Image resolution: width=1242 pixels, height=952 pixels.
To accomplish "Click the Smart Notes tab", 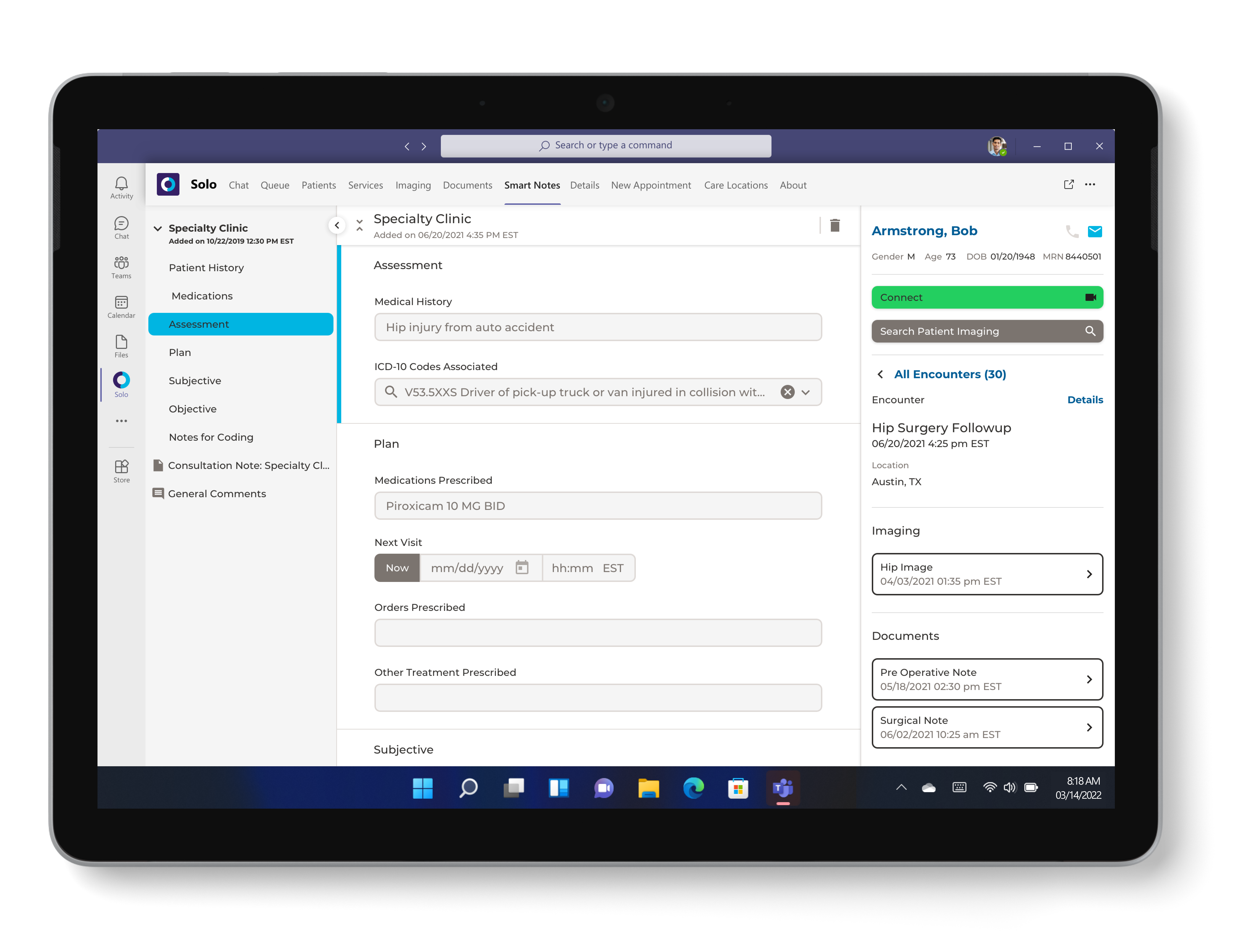I will [531, 185].
